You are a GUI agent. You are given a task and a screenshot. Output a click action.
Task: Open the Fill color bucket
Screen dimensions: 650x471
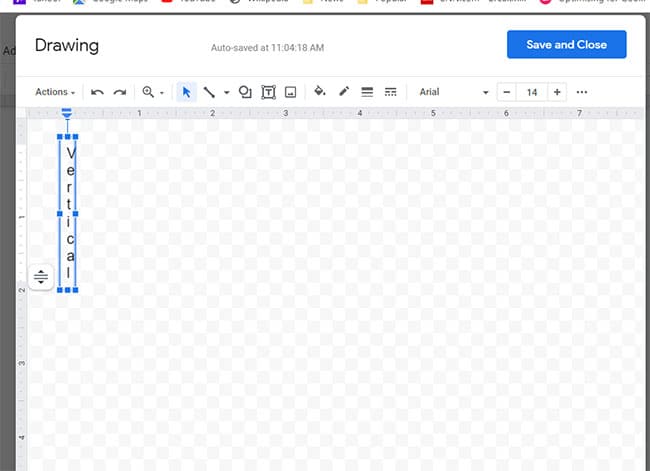coord(320,91)
